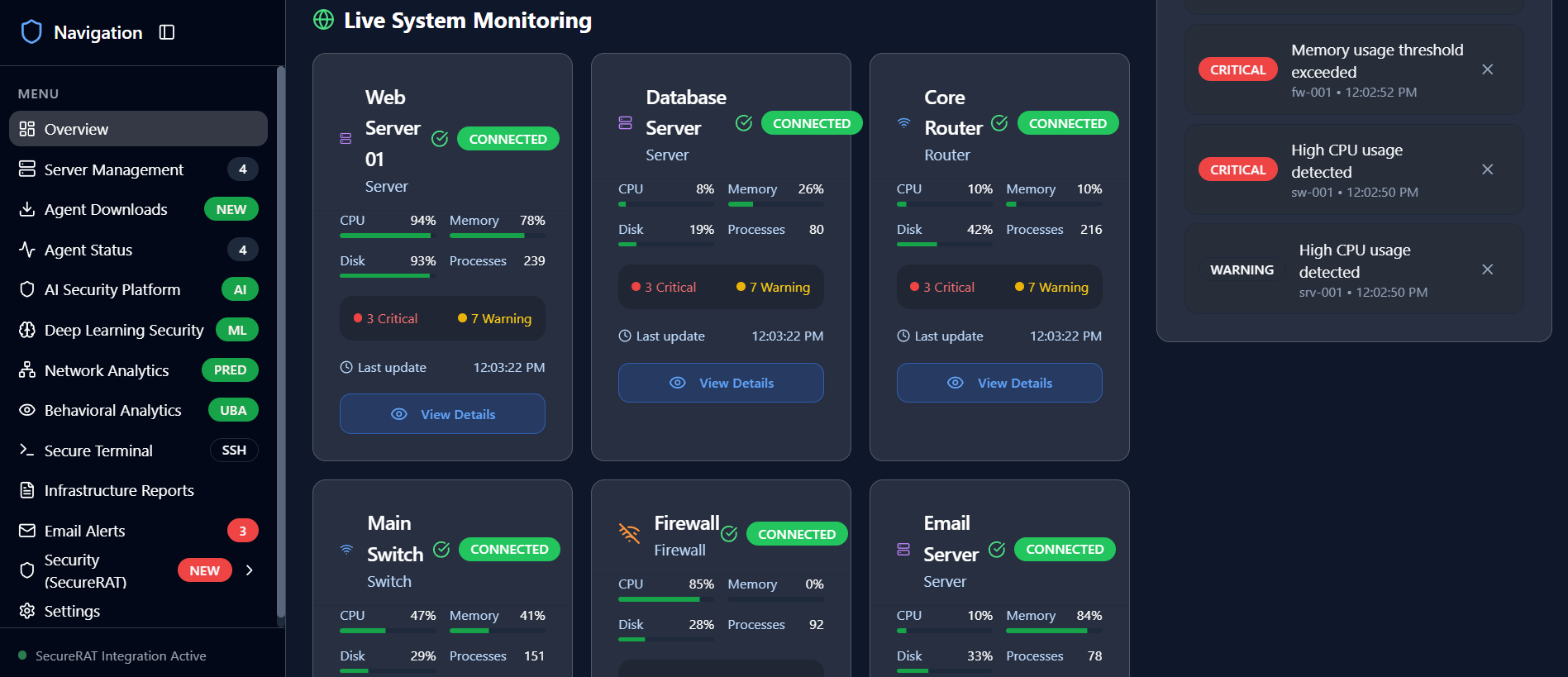Dismiss the Memory usage threshold exceeded alert
The image size is (1568, 677).
point(1487,69)
